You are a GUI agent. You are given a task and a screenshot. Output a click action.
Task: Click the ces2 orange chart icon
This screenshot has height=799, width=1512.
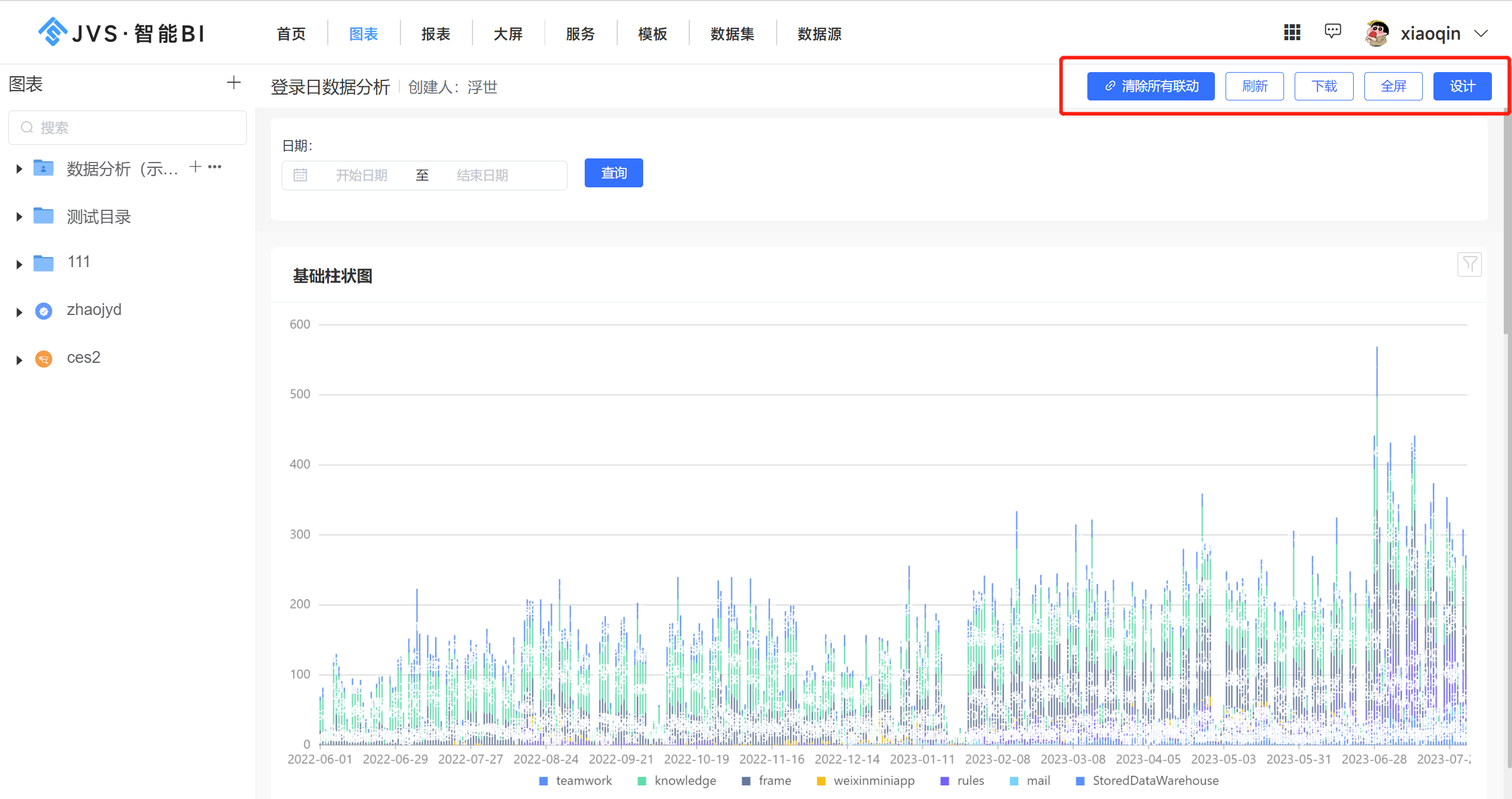coord(44,359)
